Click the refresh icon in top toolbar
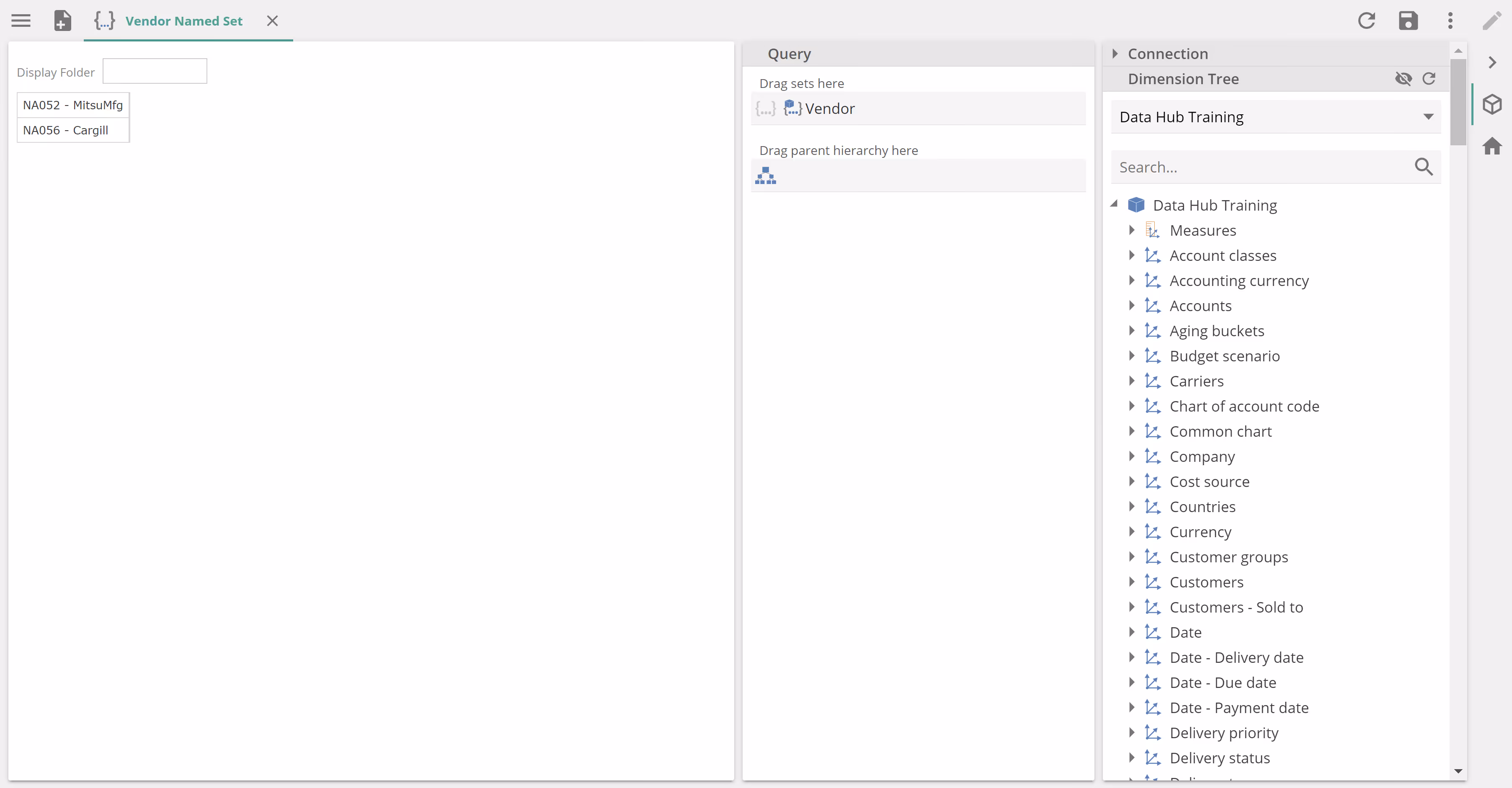Screen dimensions: 1512x788 (x=1366, y=21)
